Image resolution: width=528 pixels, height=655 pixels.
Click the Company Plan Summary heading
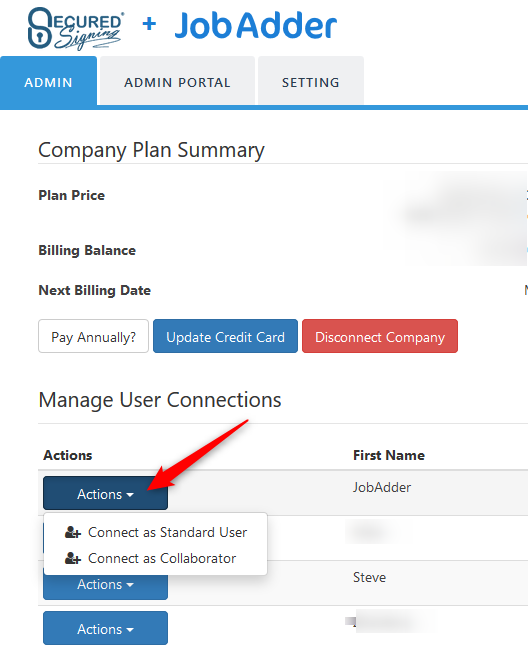pyautogui.click(x=151, y=150)
